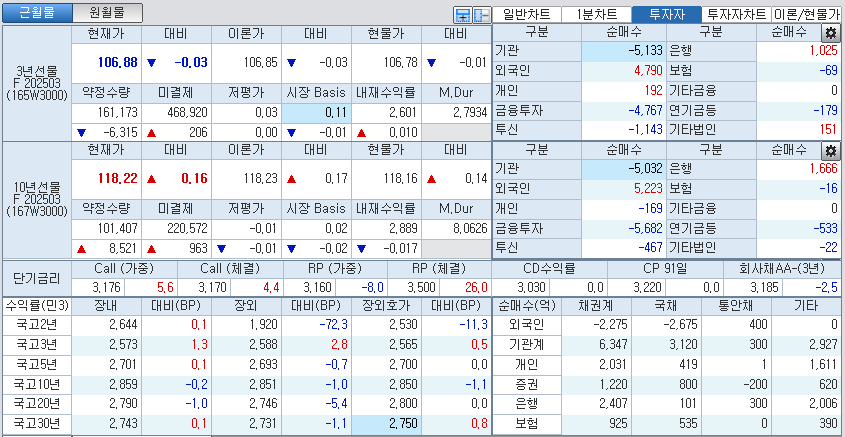Click 외국인 net buy 4,790
Screen dimensions: 845x437
pos(648,71)
